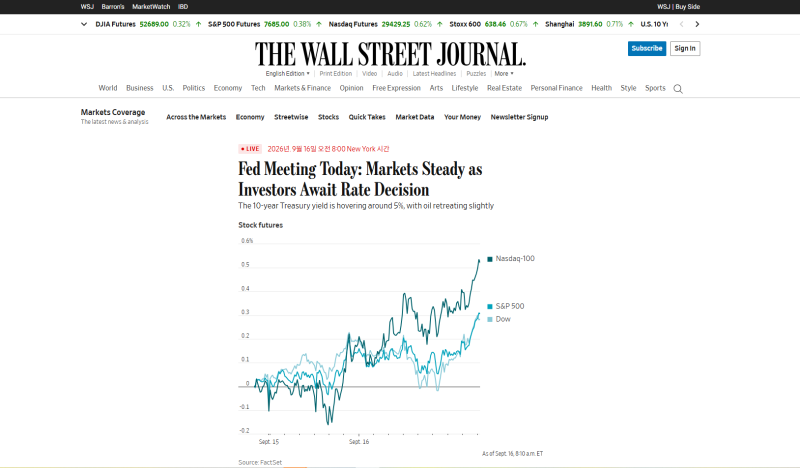Viewport: 800px width, 468px height.
Task: Open the Lifestyle section
Action: (x=465, y=88)
